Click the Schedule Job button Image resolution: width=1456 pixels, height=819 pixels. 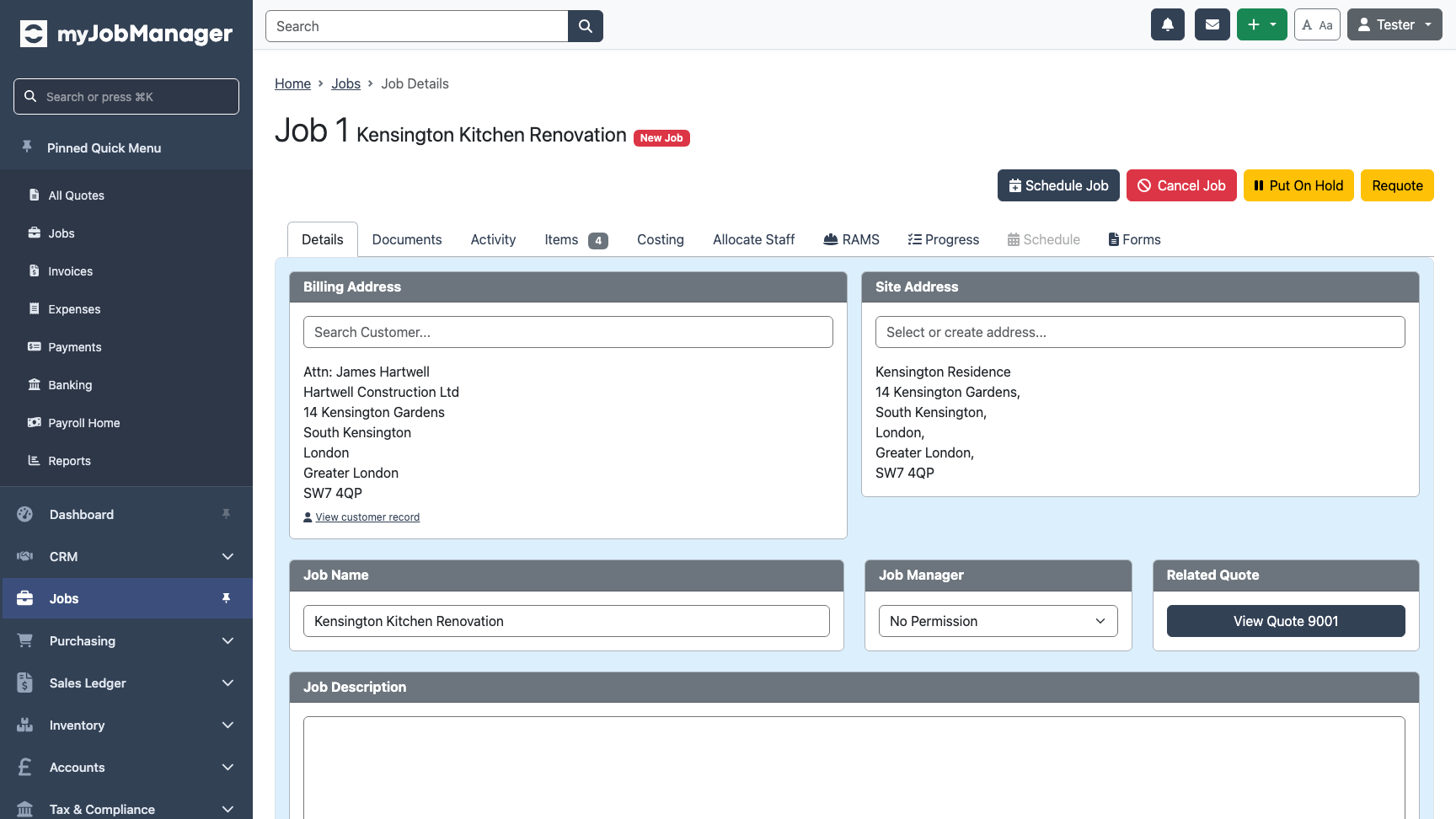[x=1058, y=185]
